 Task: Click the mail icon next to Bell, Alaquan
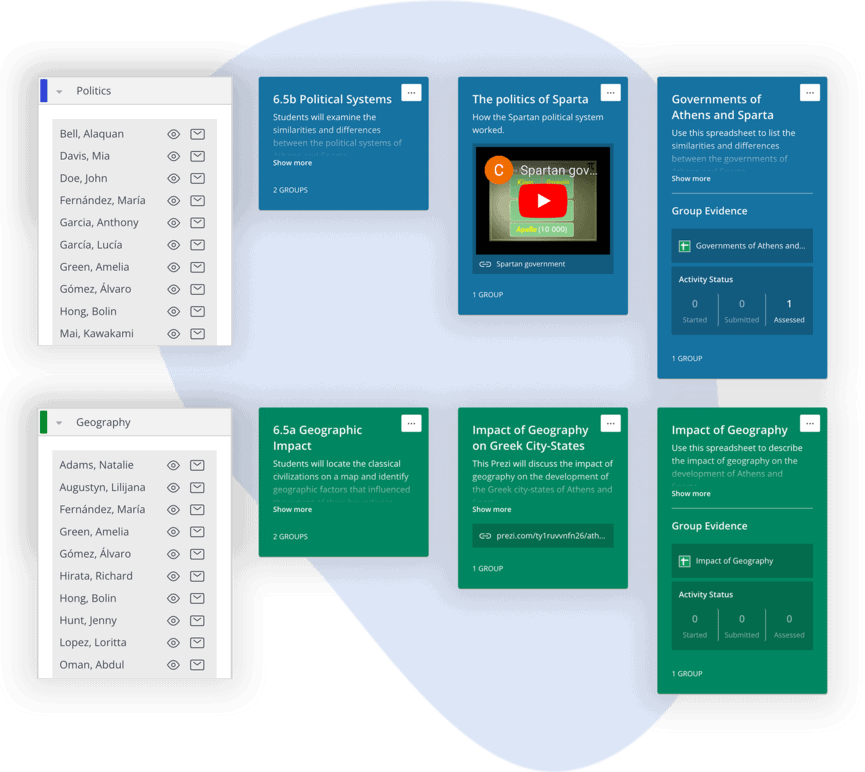197,134
